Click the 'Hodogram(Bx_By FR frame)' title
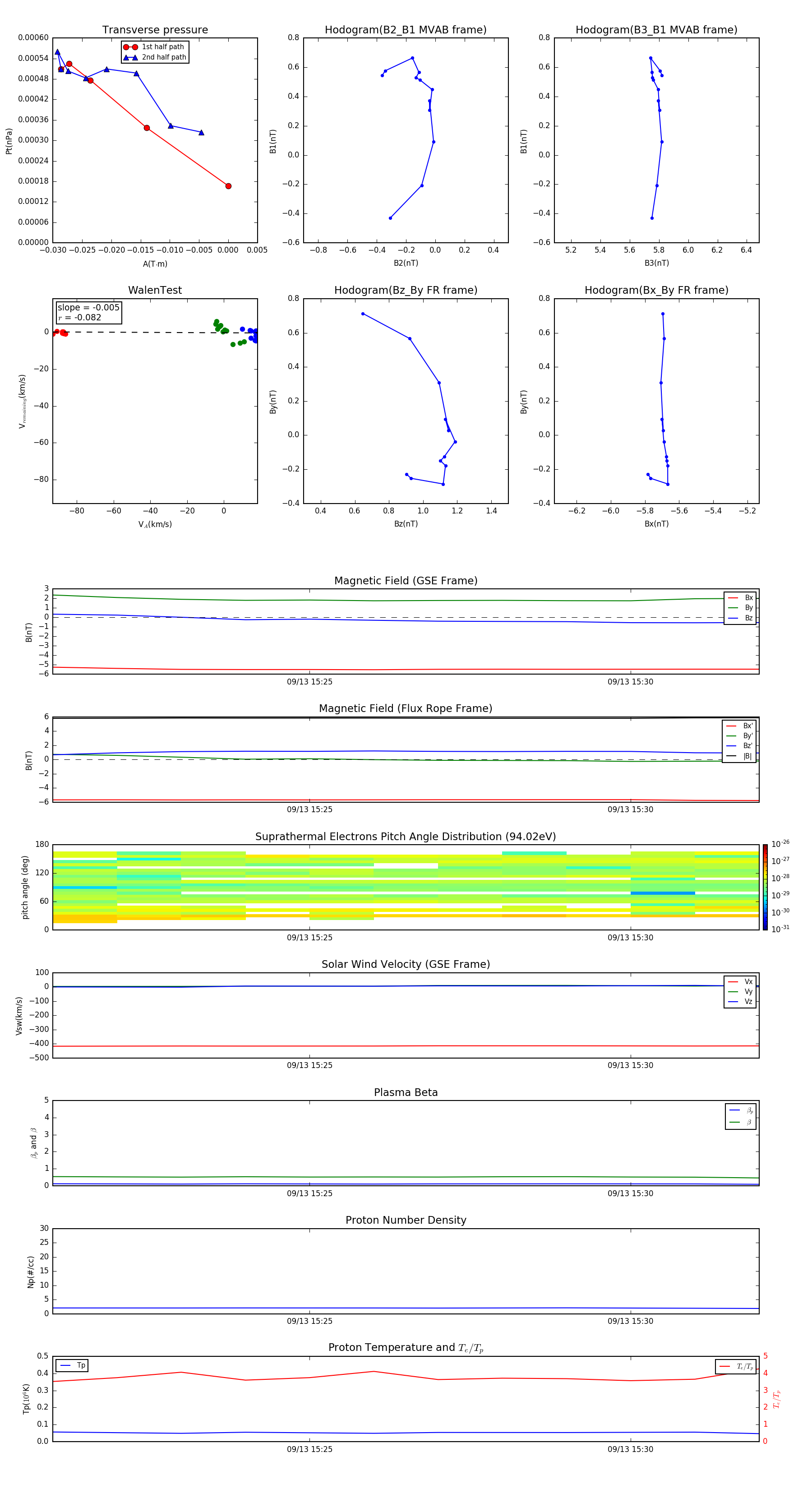Image resolution: width=812 pixels, height=1489 pixels. (x=656, y=290)
